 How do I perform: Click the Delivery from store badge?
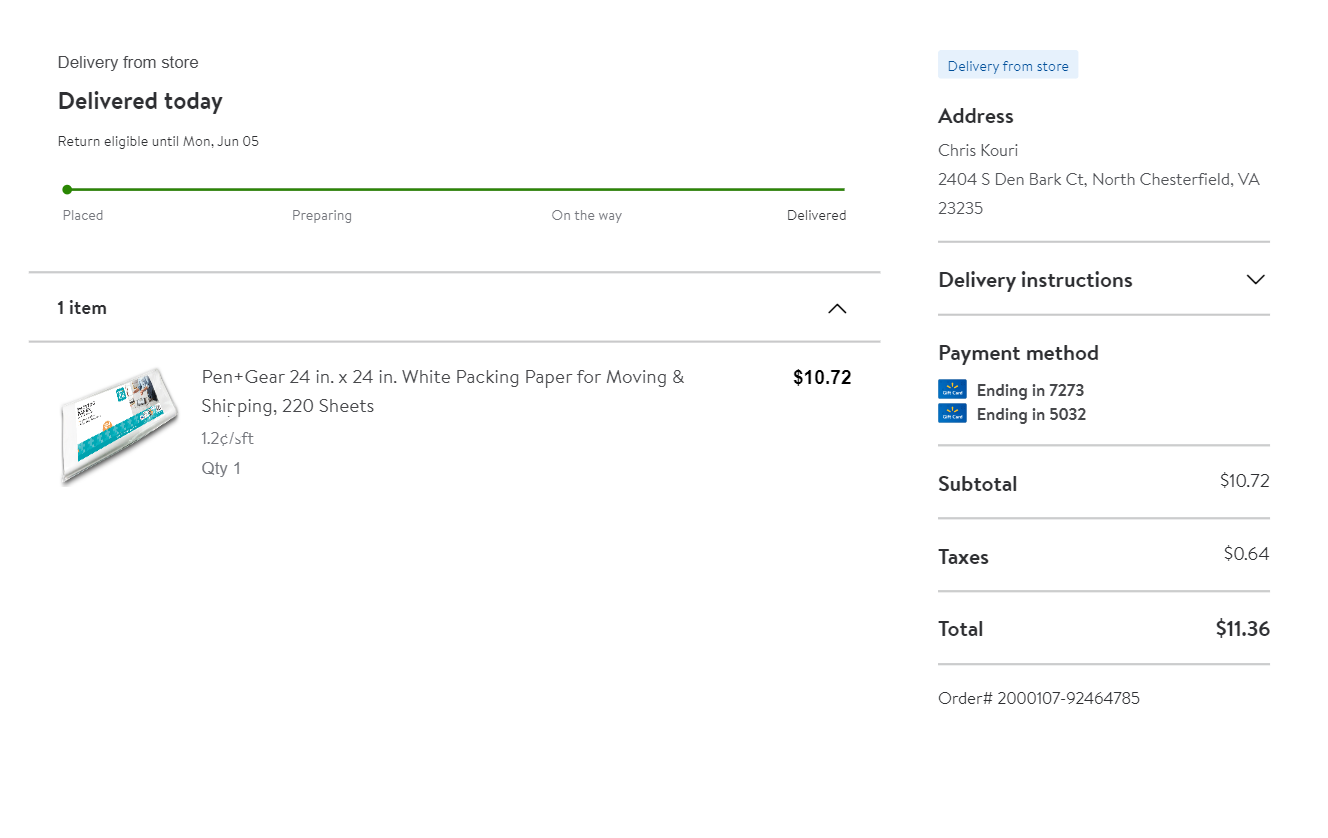pos(1008,66)
